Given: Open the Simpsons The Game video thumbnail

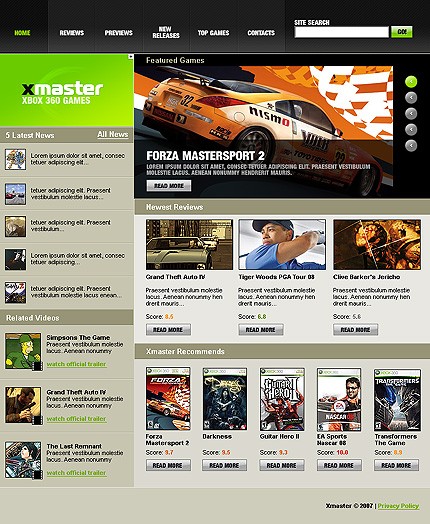Looking at the screenshot, I should click(x=23, y=351).
